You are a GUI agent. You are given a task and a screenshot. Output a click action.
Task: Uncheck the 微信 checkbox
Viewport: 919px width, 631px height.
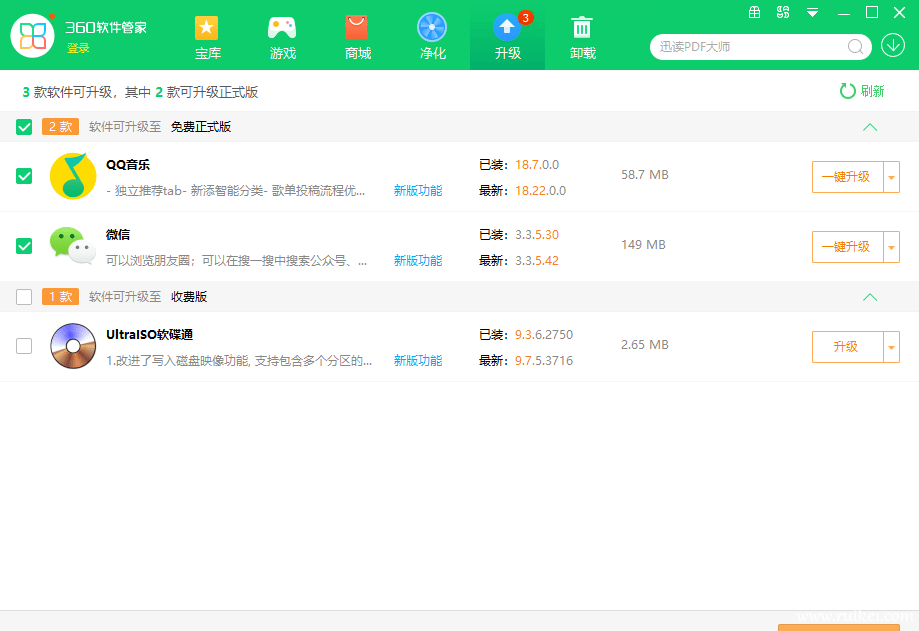pyautogui.click(x=24, y=246)
